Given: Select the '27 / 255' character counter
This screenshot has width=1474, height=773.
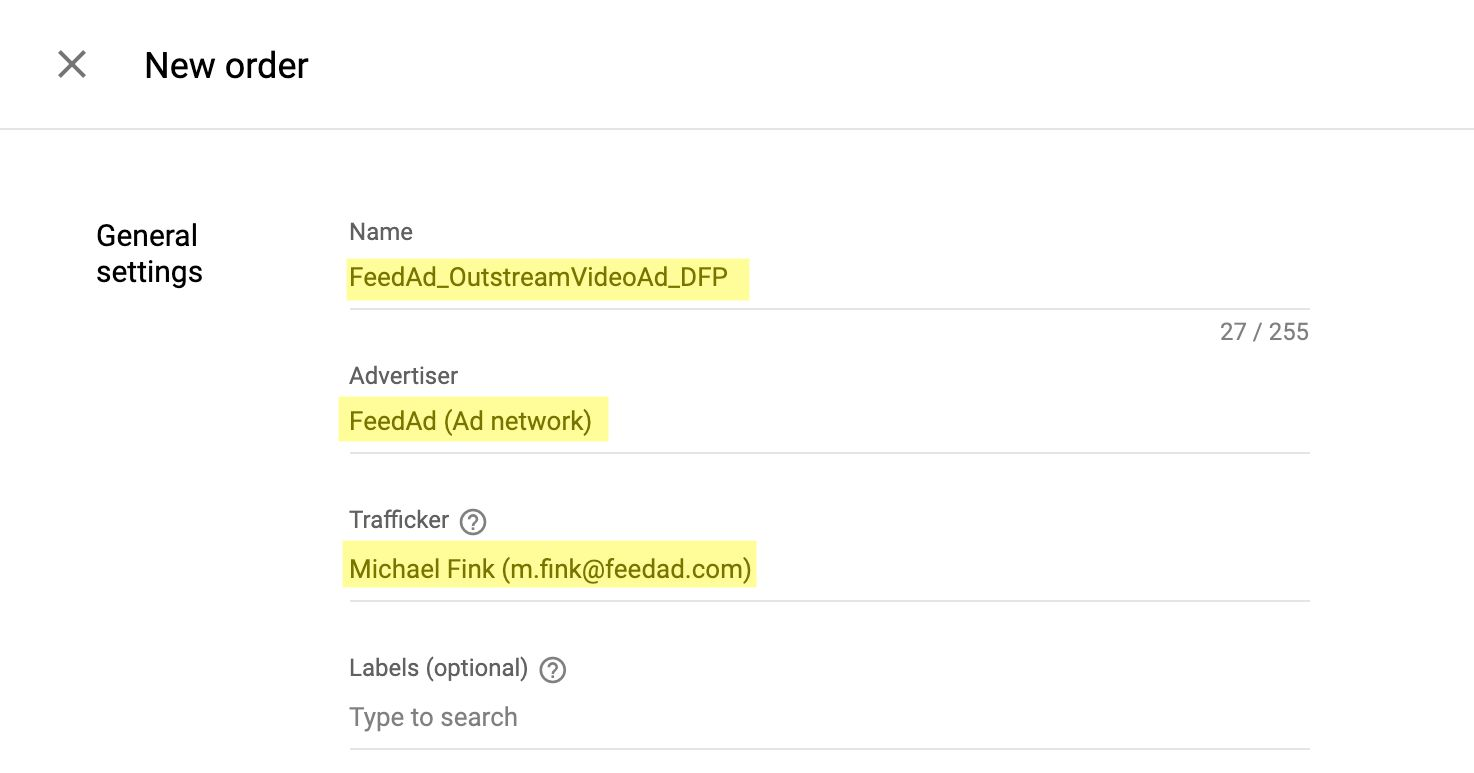Looking at the screenshot, I should (x=1264, y=333).
